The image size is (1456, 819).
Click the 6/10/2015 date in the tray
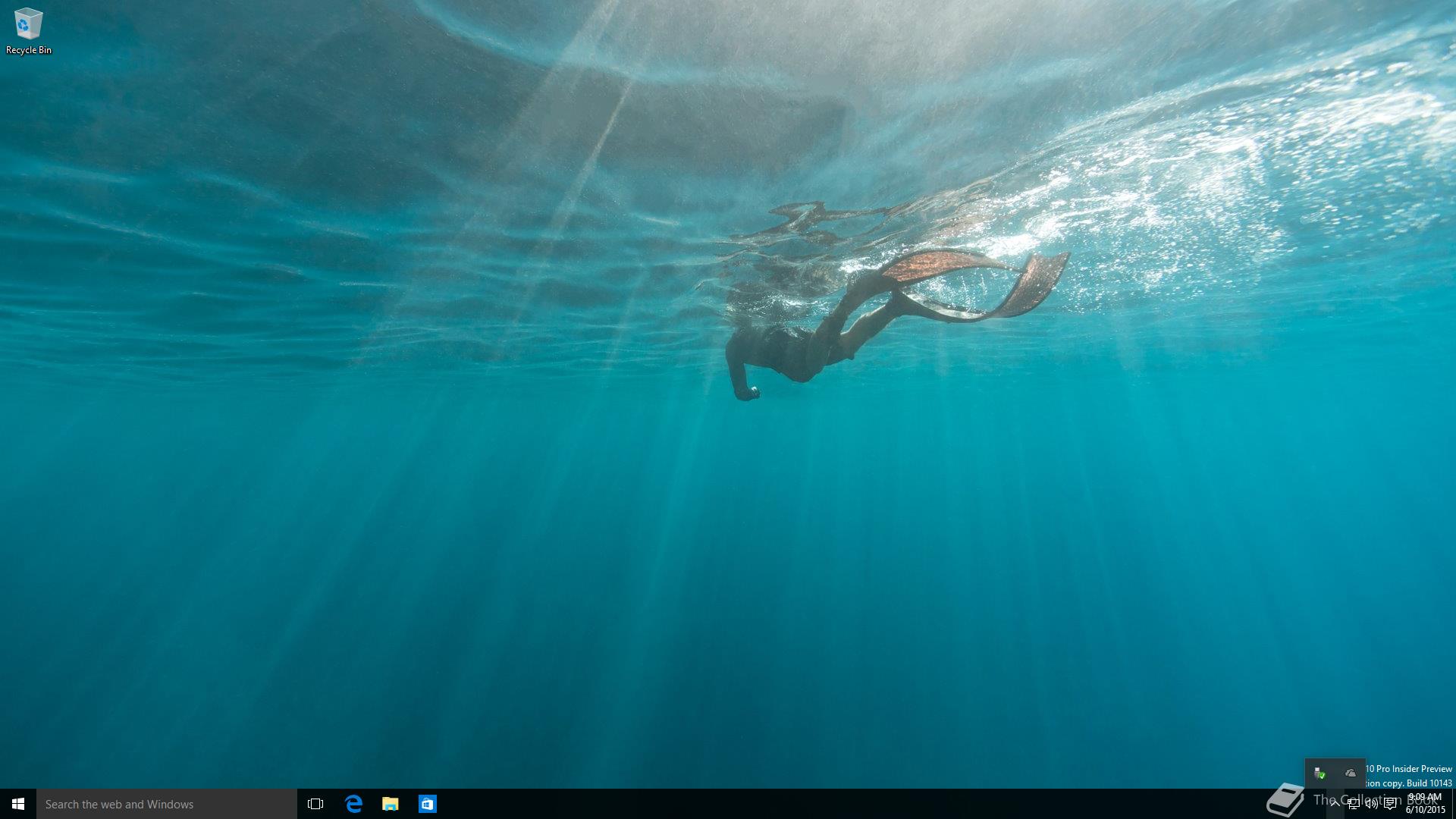pyautogui.click(x=1425, y=810)
